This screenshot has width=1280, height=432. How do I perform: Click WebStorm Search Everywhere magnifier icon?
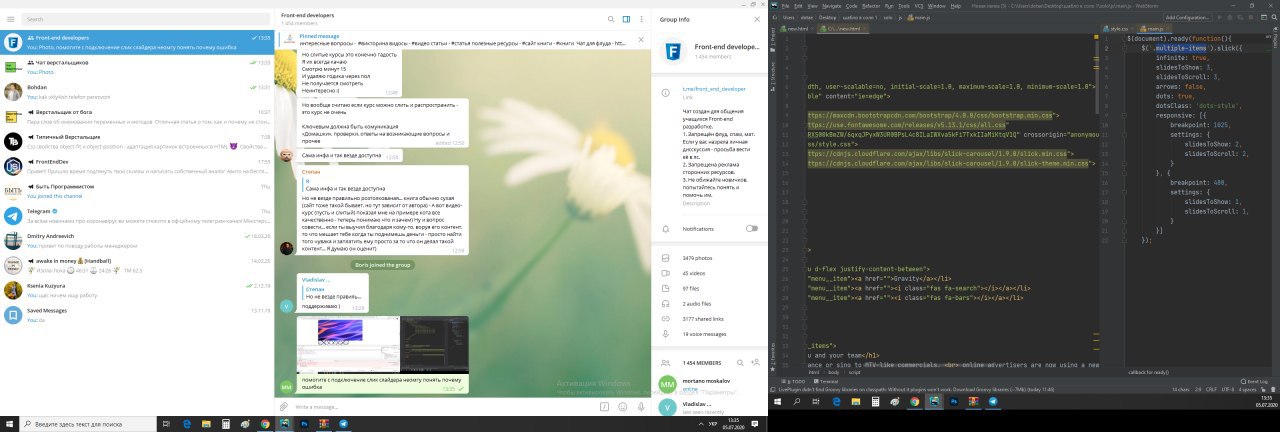tap(1273, 17)
